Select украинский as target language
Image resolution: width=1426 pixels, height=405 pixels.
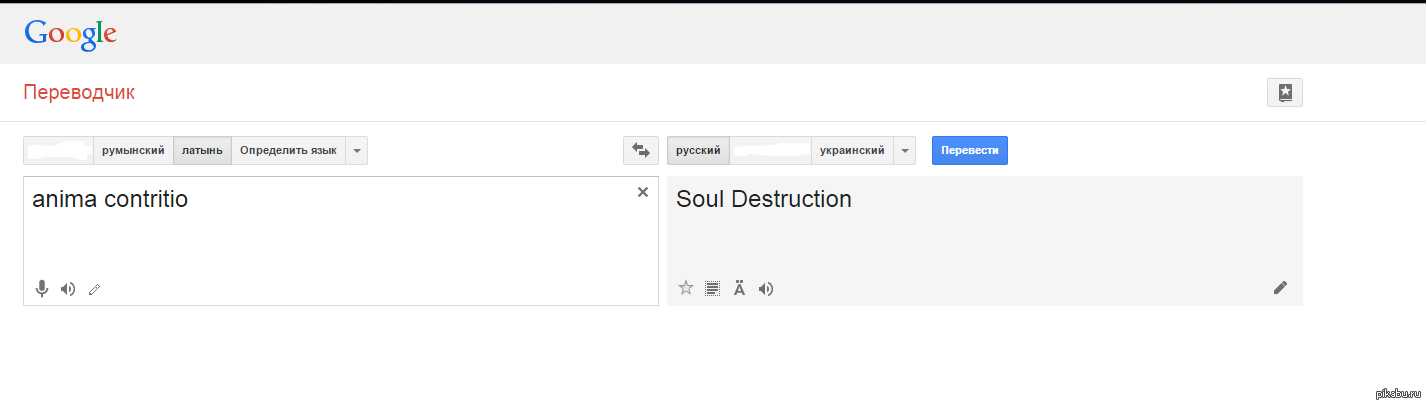pos(852,150)
